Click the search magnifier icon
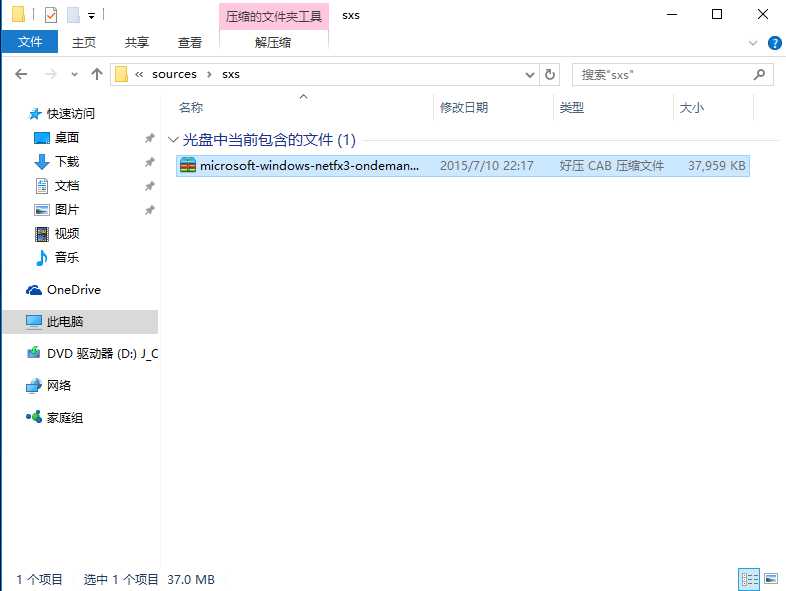 tap(759, 75)
